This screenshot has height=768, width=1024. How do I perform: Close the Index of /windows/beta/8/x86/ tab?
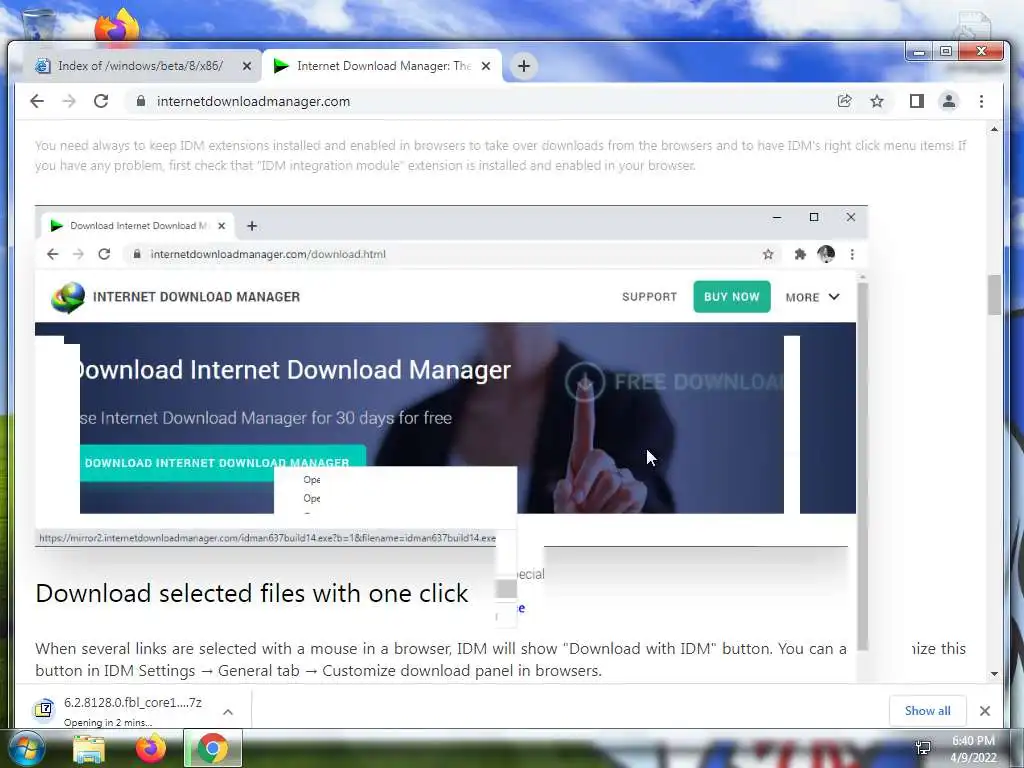click(246, 66)
